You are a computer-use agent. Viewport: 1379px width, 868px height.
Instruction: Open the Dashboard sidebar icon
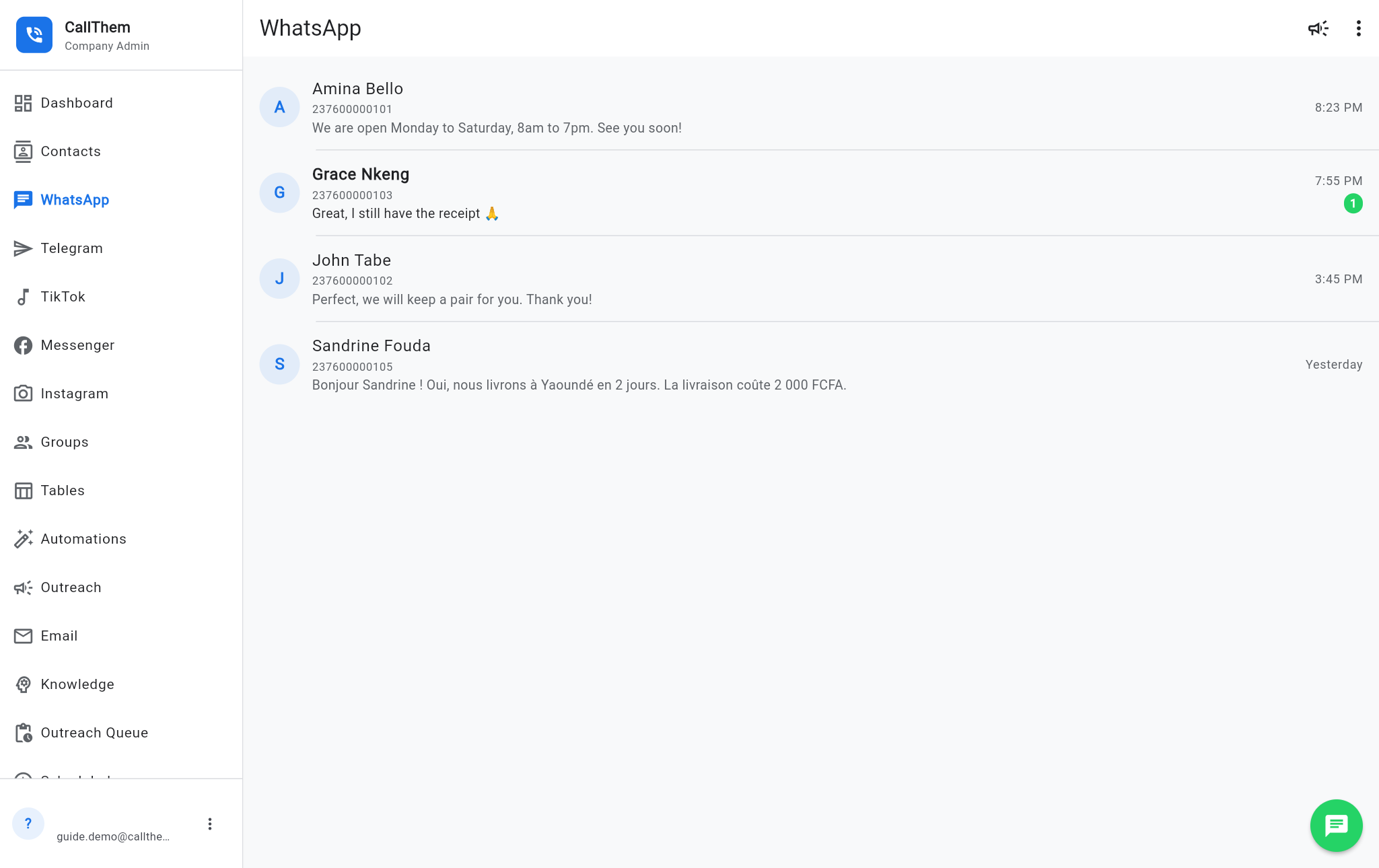pos(23,103)
